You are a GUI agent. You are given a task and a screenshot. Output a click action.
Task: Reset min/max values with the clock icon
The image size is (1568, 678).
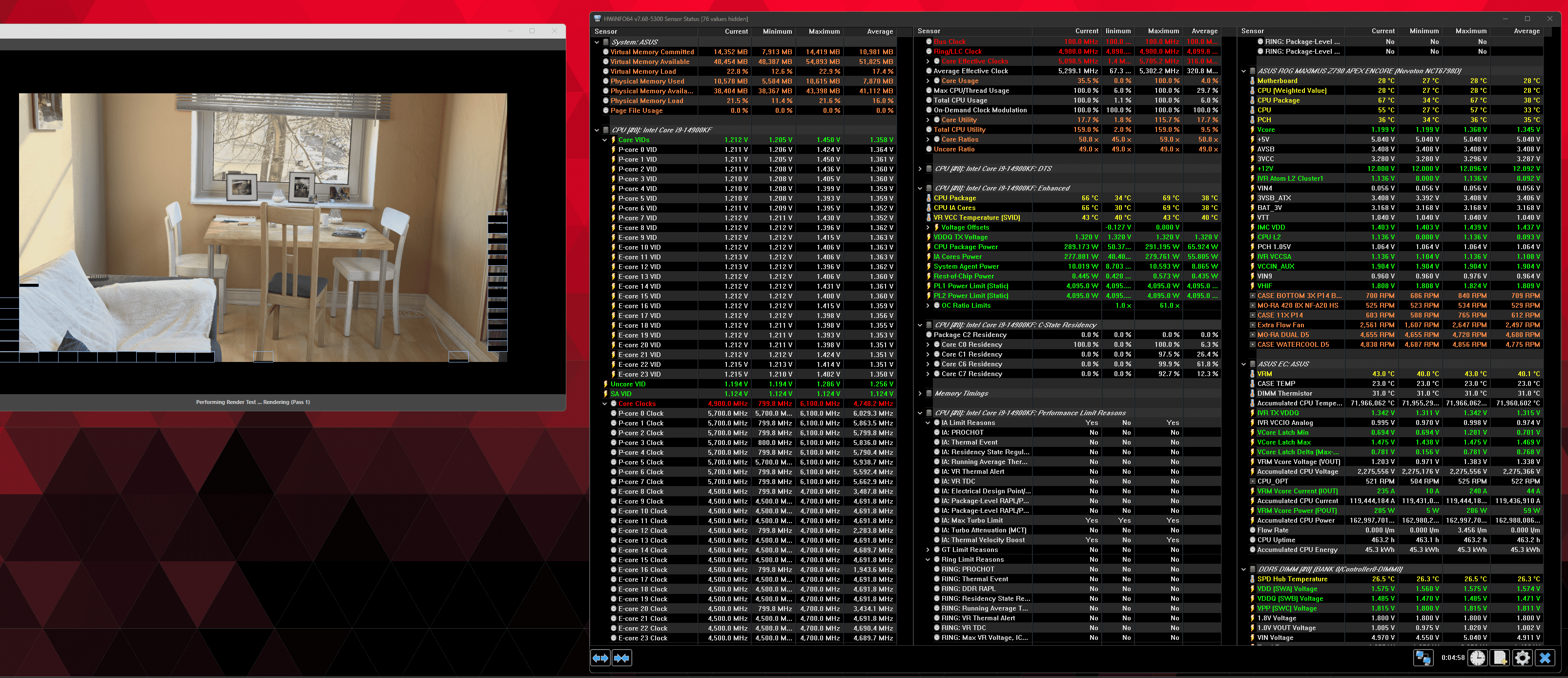click(x=1478, y=658)
